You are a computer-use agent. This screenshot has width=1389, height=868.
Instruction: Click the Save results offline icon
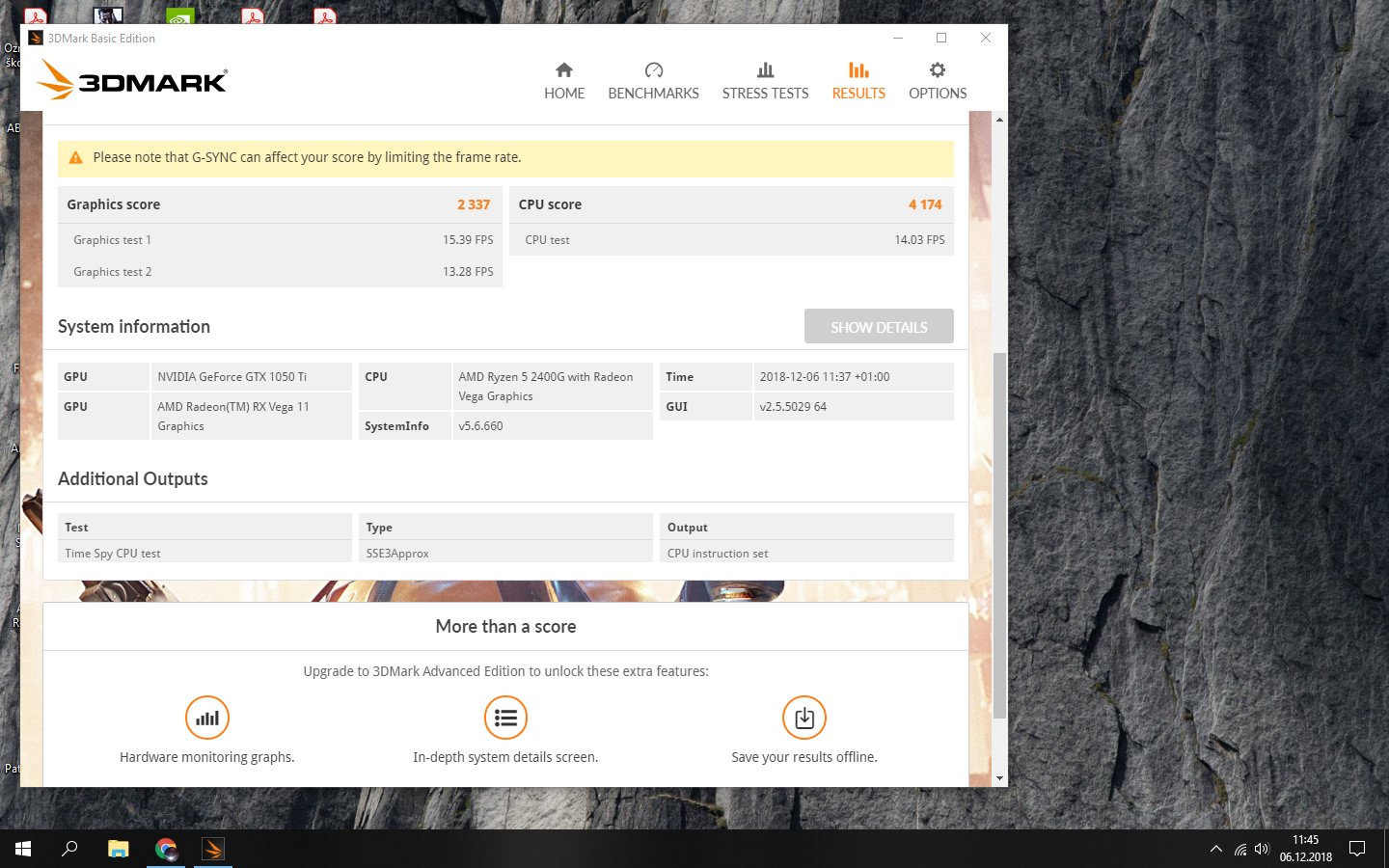coord(804,718)
